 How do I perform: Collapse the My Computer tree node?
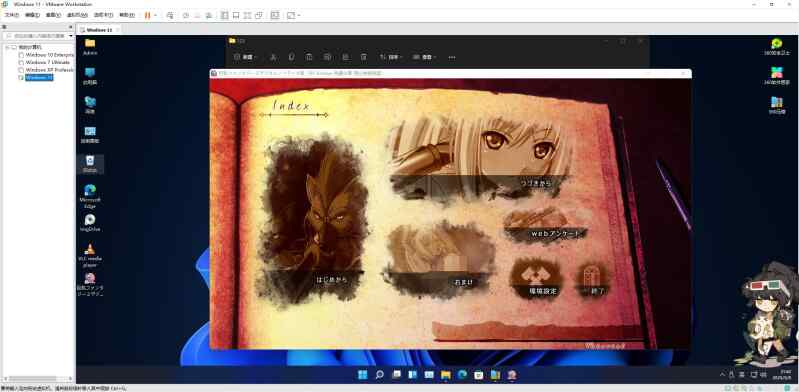pyautogui.click(x=7, y=47)
